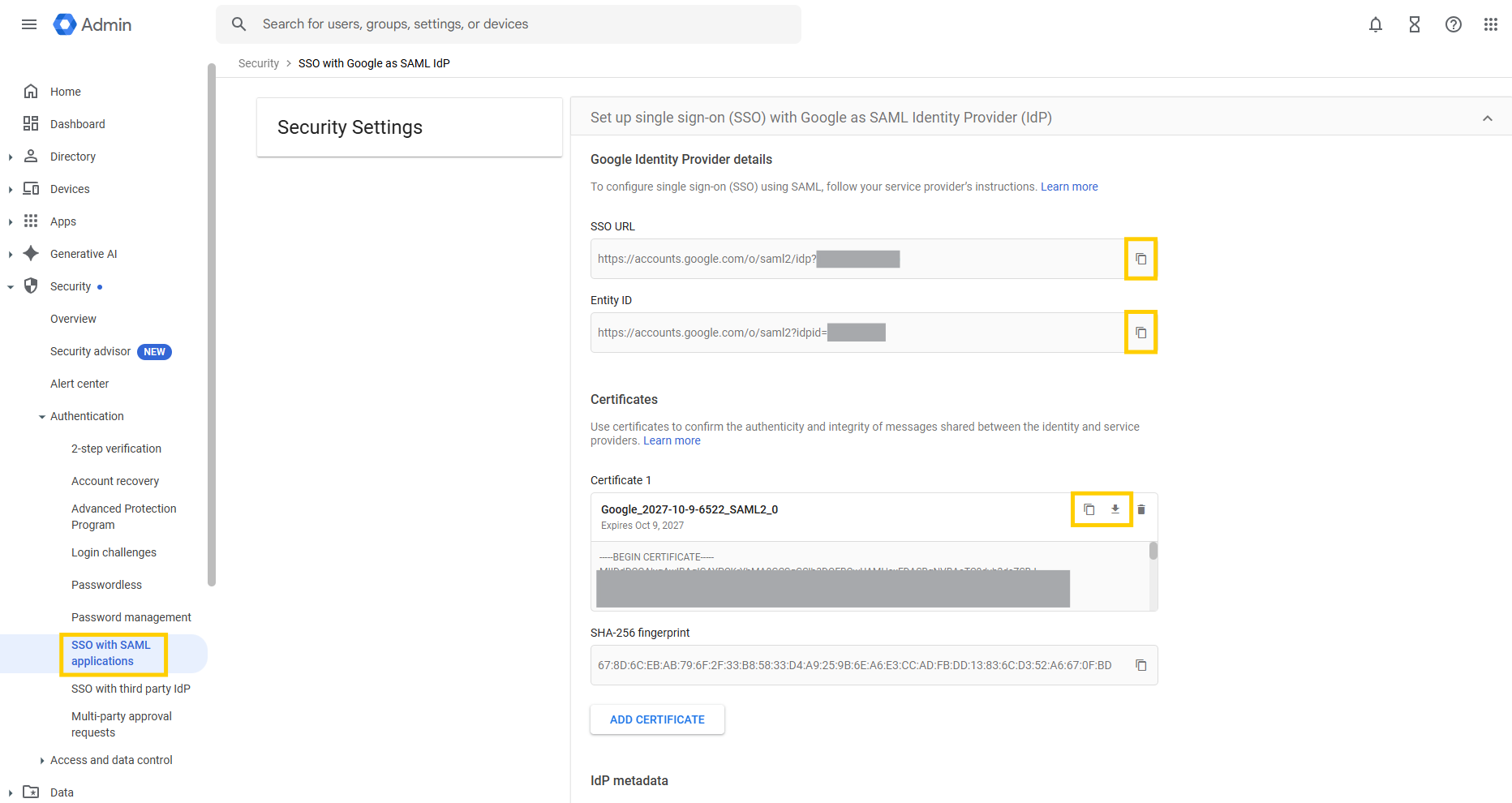Expand the Directory section arrow
Screen dimensions: 1512x803
tap(10, 157)
